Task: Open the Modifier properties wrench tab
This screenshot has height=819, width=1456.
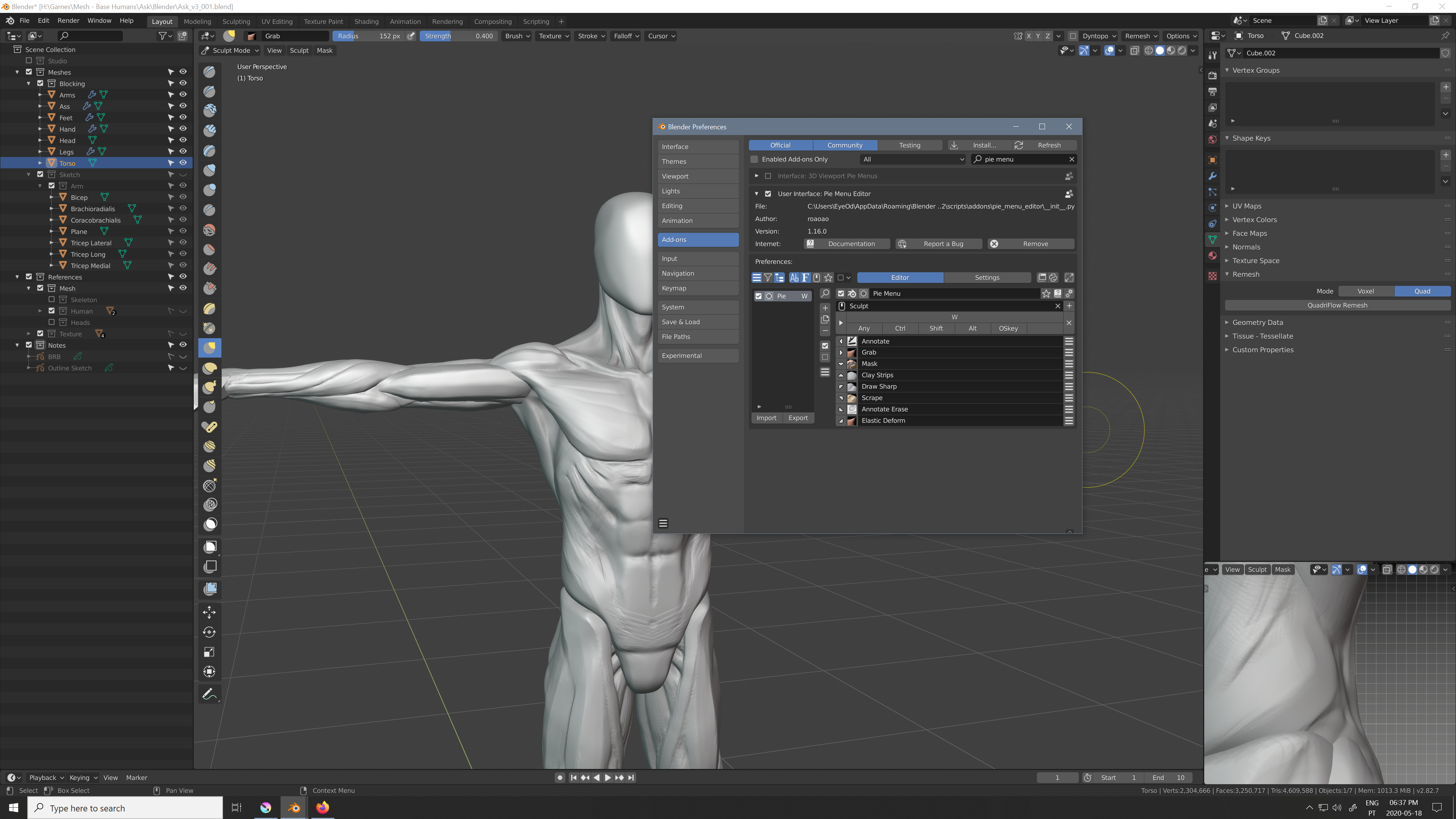Action: (x=1213, y=176)
